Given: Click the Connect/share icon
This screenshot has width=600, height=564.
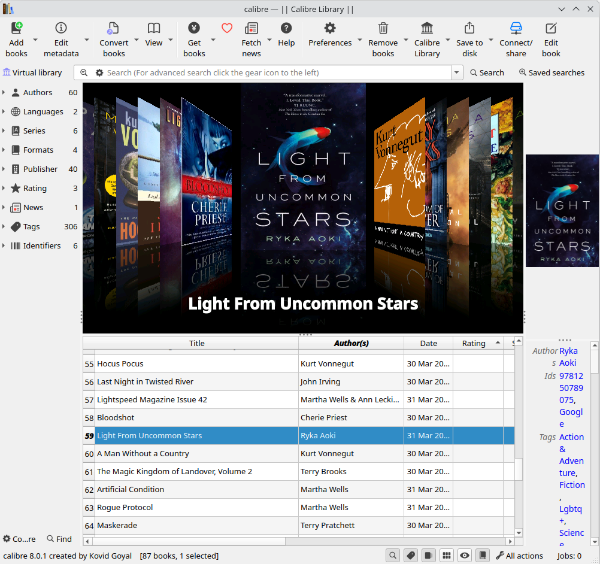Looking at the screenshot, I should click(x=516, y=29).
